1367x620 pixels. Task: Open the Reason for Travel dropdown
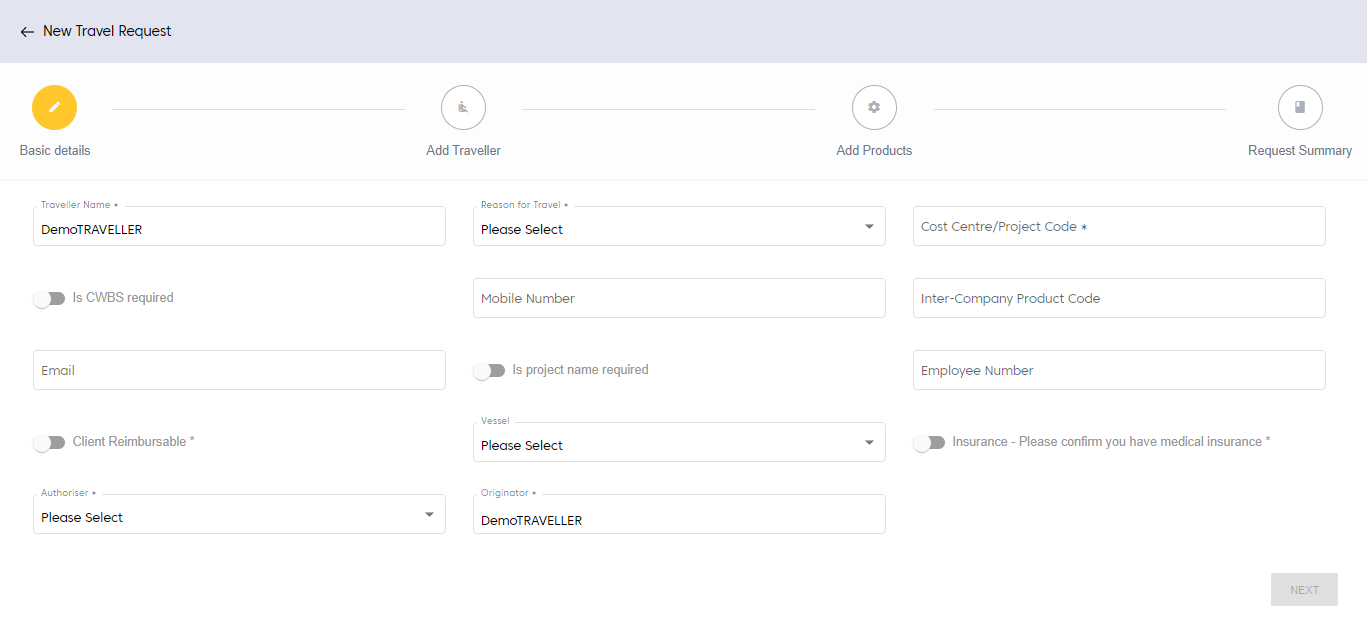[678, 227]
